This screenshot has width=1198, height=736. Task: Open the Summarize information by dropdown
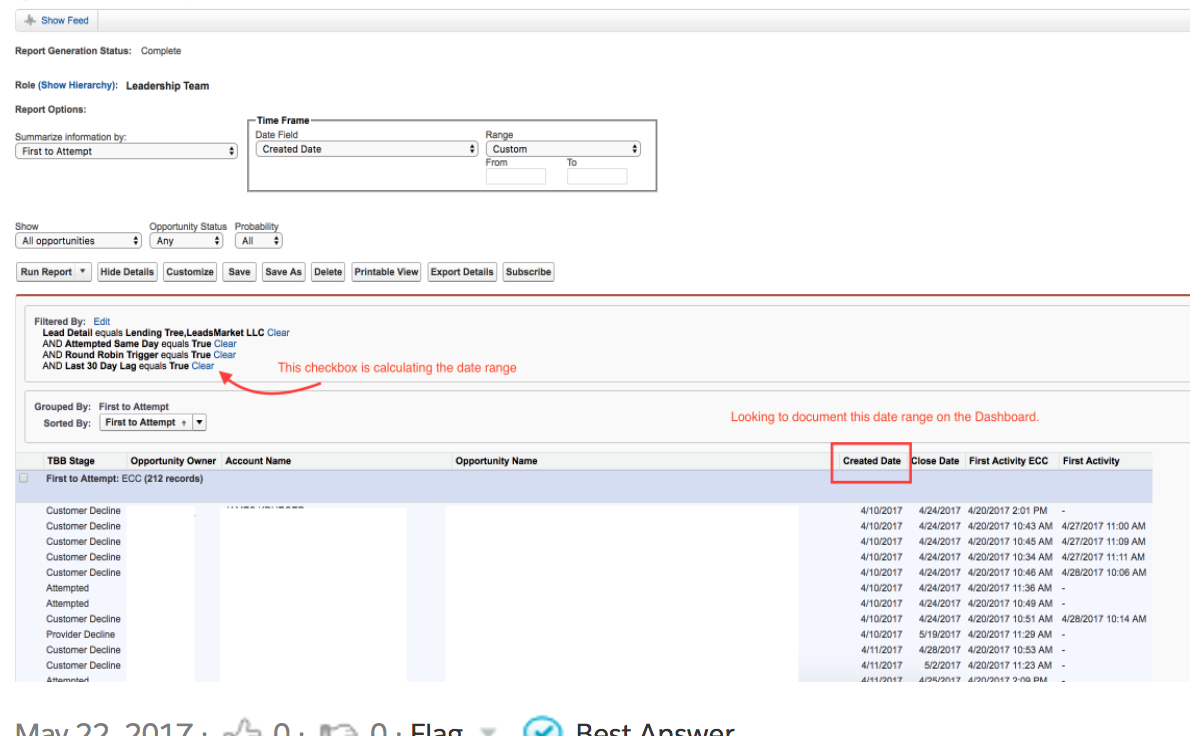click(126, 151)
